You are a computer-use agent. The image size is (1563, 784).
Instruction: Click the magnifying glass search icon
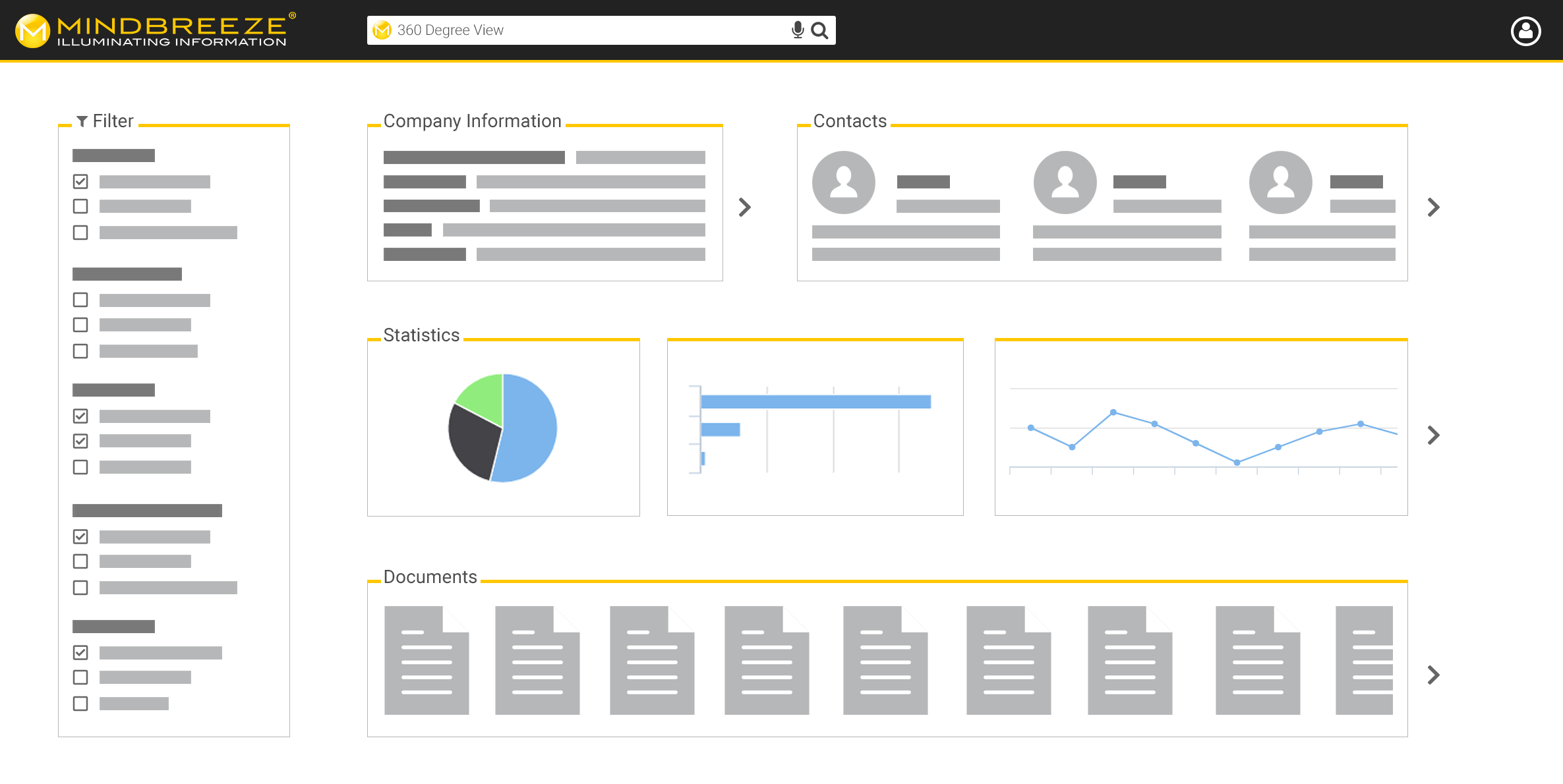(x=819, y=30)
